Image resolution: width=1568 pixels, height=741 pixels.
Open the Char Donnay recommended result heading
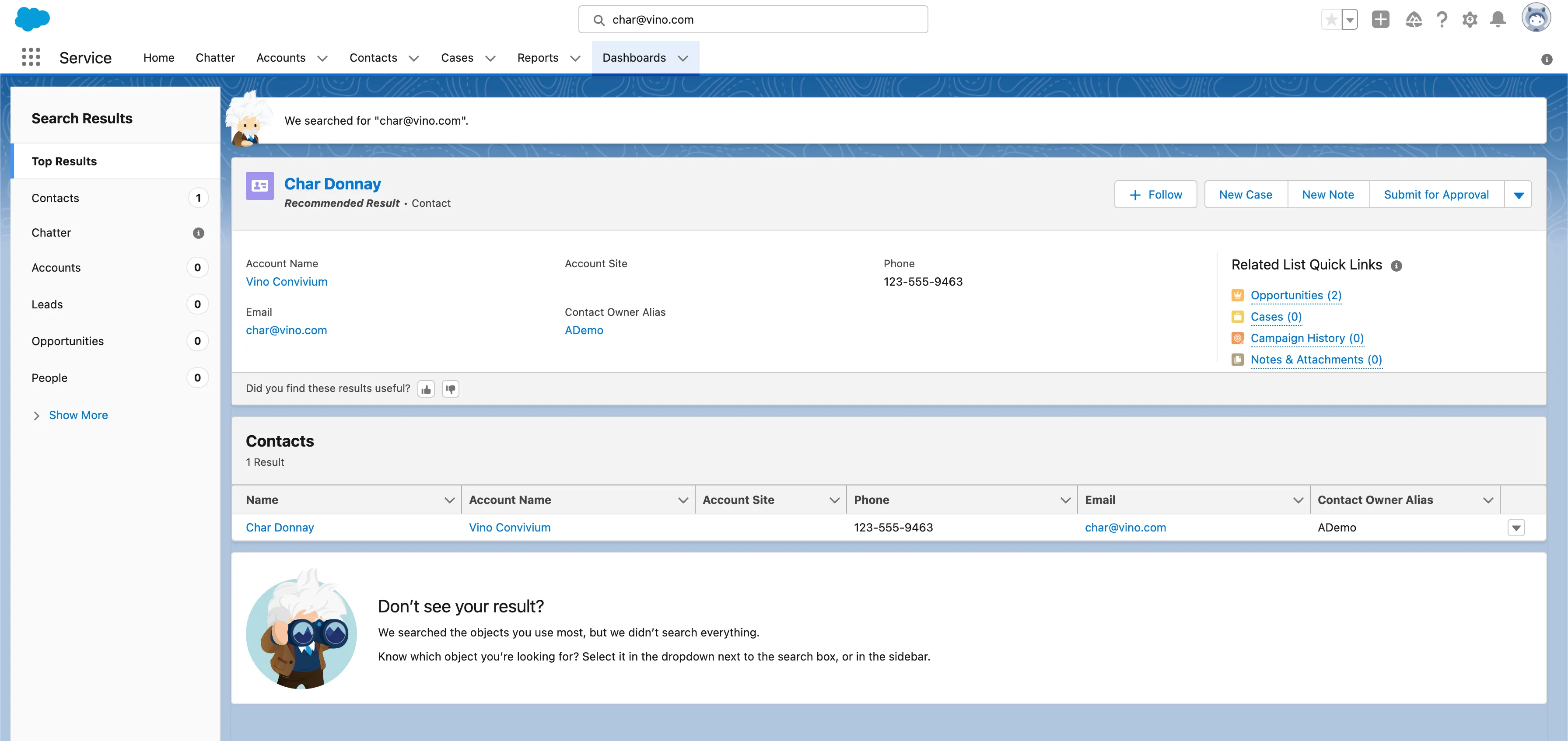(332, 184)
